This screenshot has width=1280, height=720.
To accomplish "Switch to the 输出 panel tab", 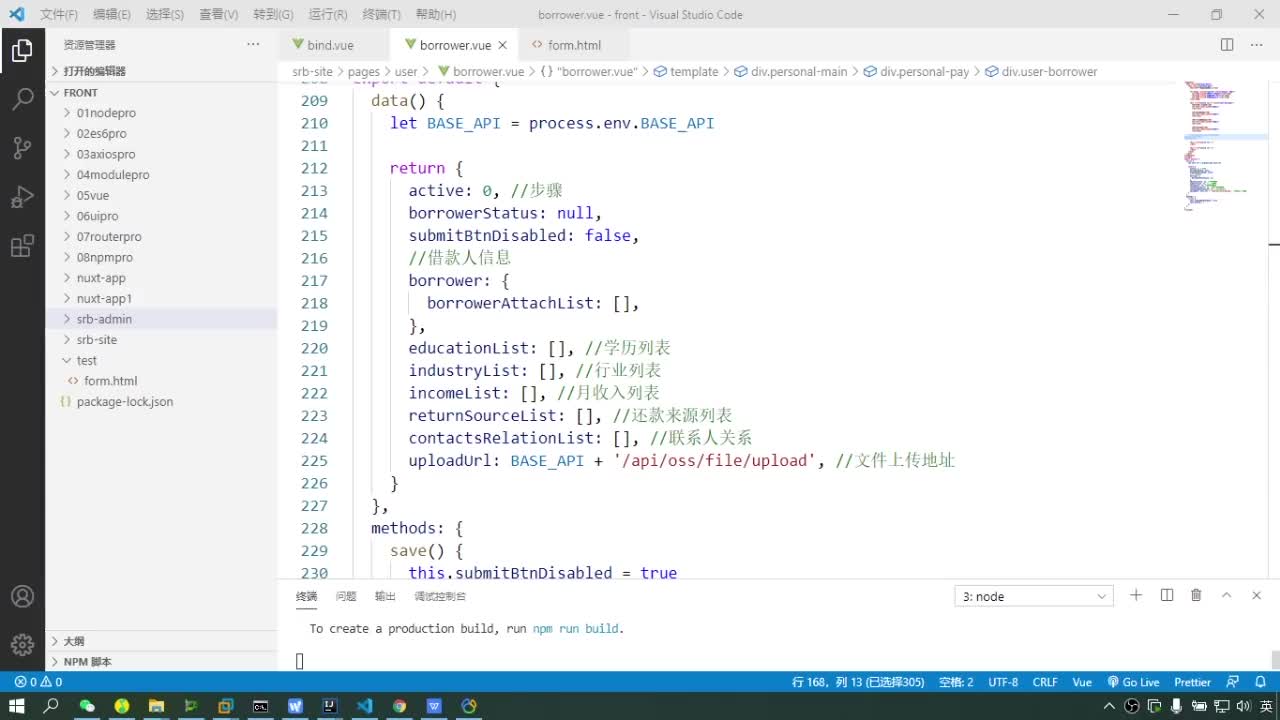I will tap(385, 596).
